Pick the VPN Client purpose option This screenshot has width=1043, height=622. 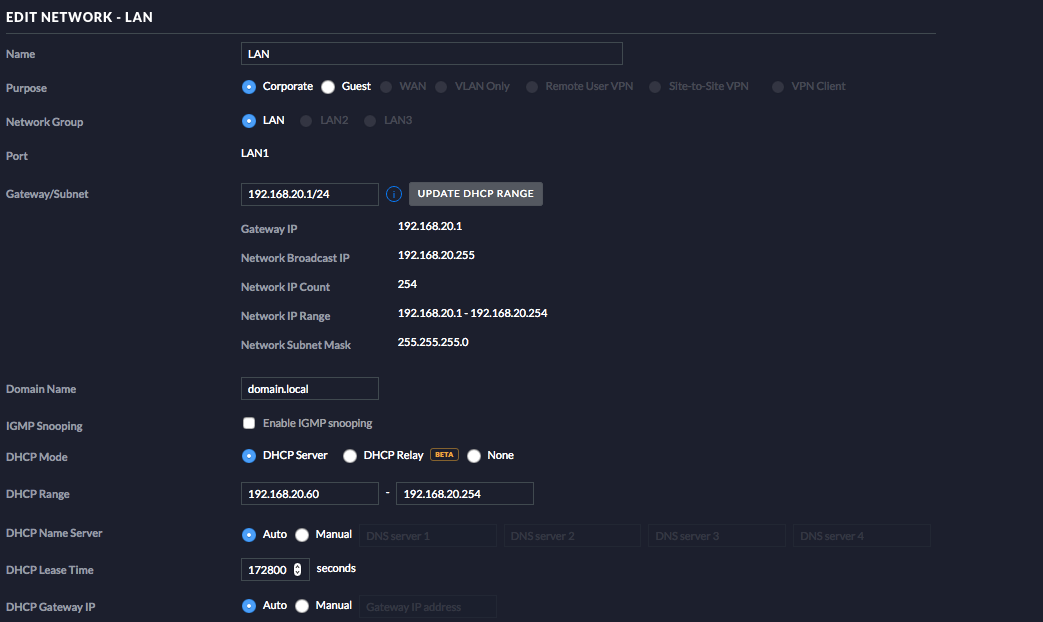point(778,87)
